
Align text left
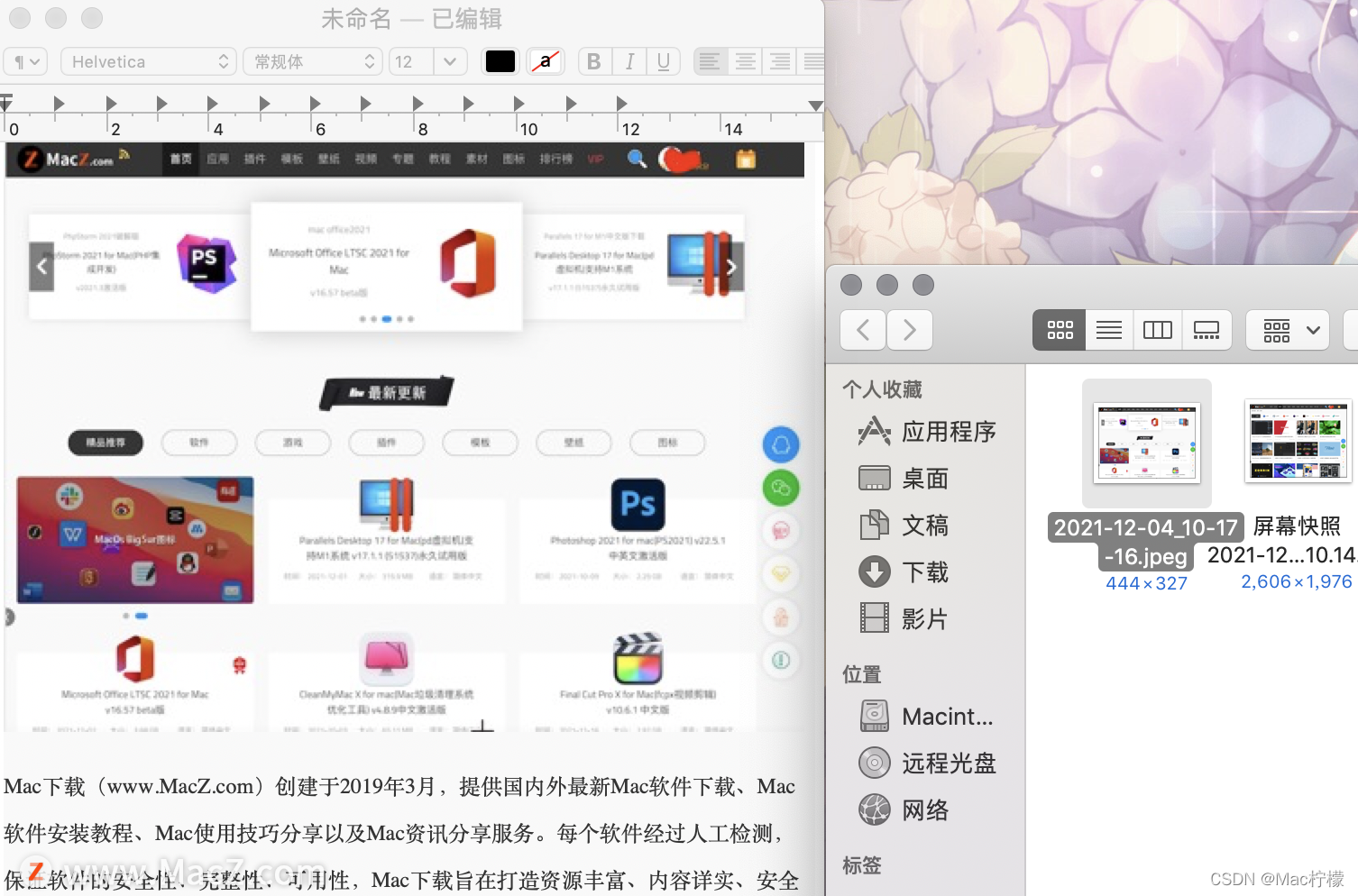711,61
